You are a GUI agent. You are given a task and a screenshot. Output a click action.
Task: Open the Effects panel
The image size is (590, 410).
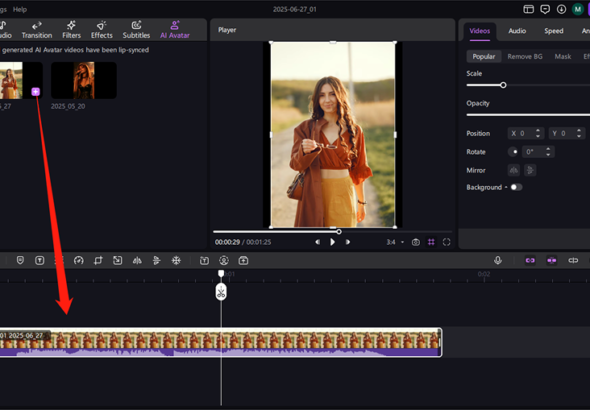pyautogui.click(x=102, y=30)
